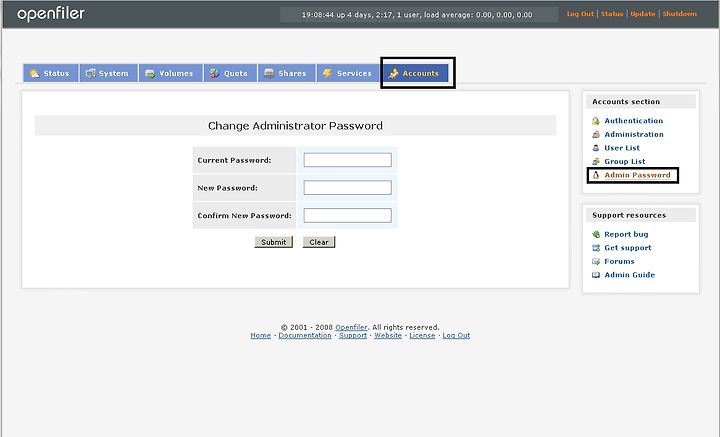
Task: Open the Group List link
Action: [624, 162]
